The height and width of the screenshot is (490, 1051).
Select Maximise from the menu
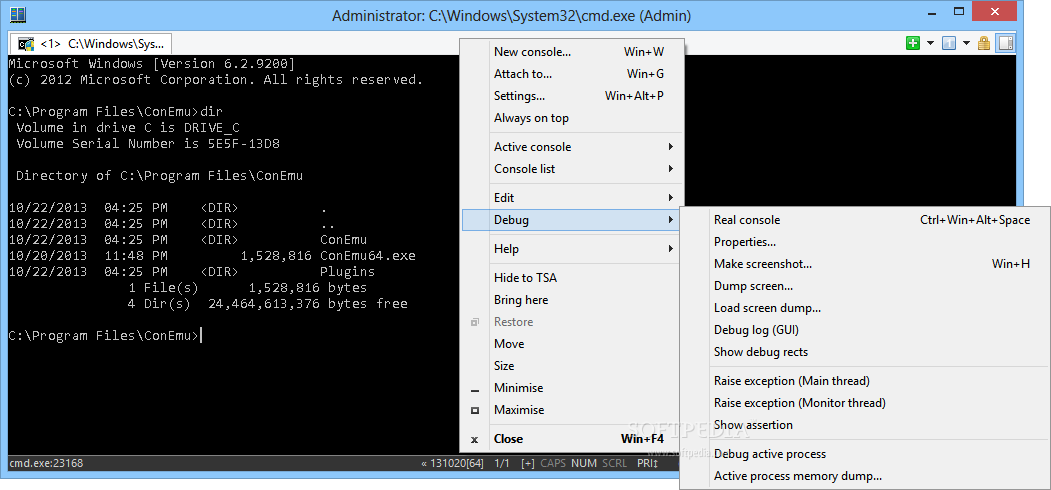(x=572, y=410)
